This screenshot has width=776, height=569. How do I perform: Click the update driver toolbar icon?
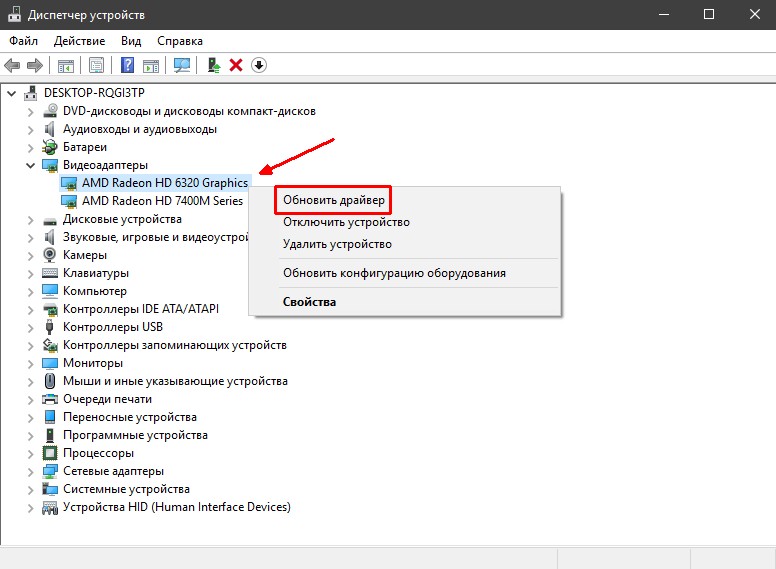click(x=214, y=65)
